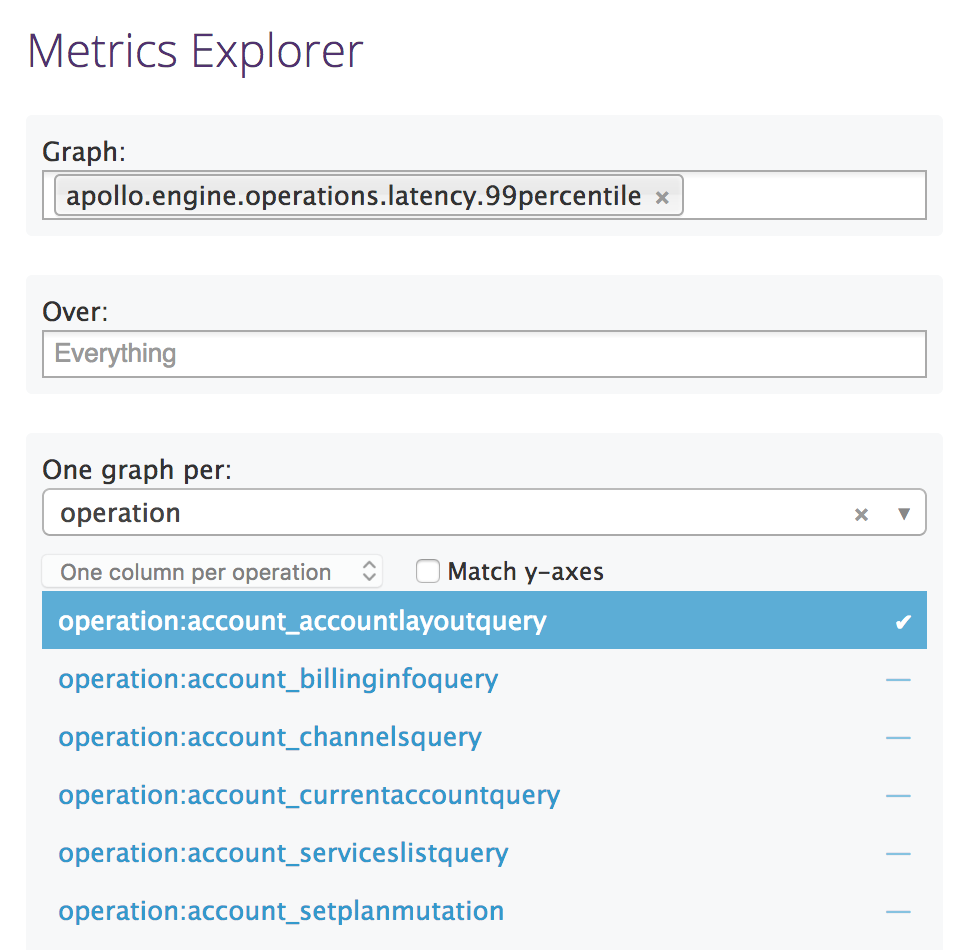Image resolution: width=964 pixels, height=950 pixels.
Task: Click the operation value in One graph per
Action: click(120, 513)
